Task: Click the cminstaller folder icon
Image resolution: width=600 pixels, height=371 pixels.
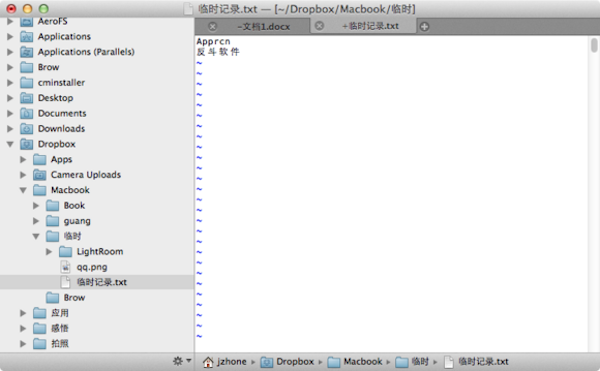Action: click(x=26, y=82)
